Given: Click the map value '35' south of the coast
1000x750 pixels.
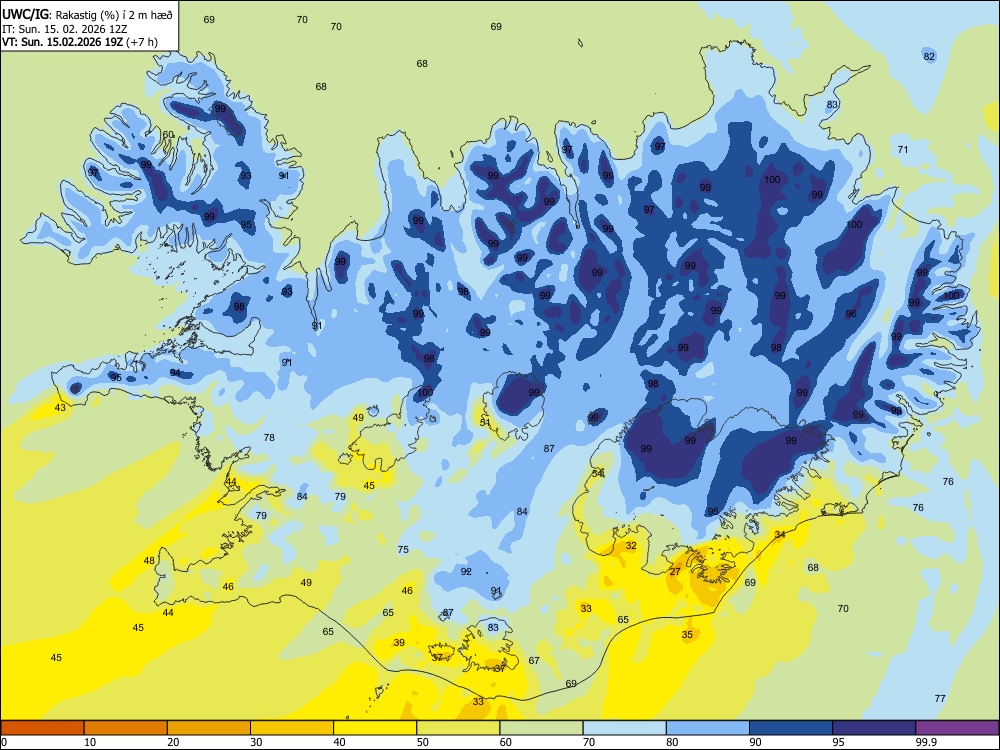Looking at the screenshot, I should click(x=687, y=635).
